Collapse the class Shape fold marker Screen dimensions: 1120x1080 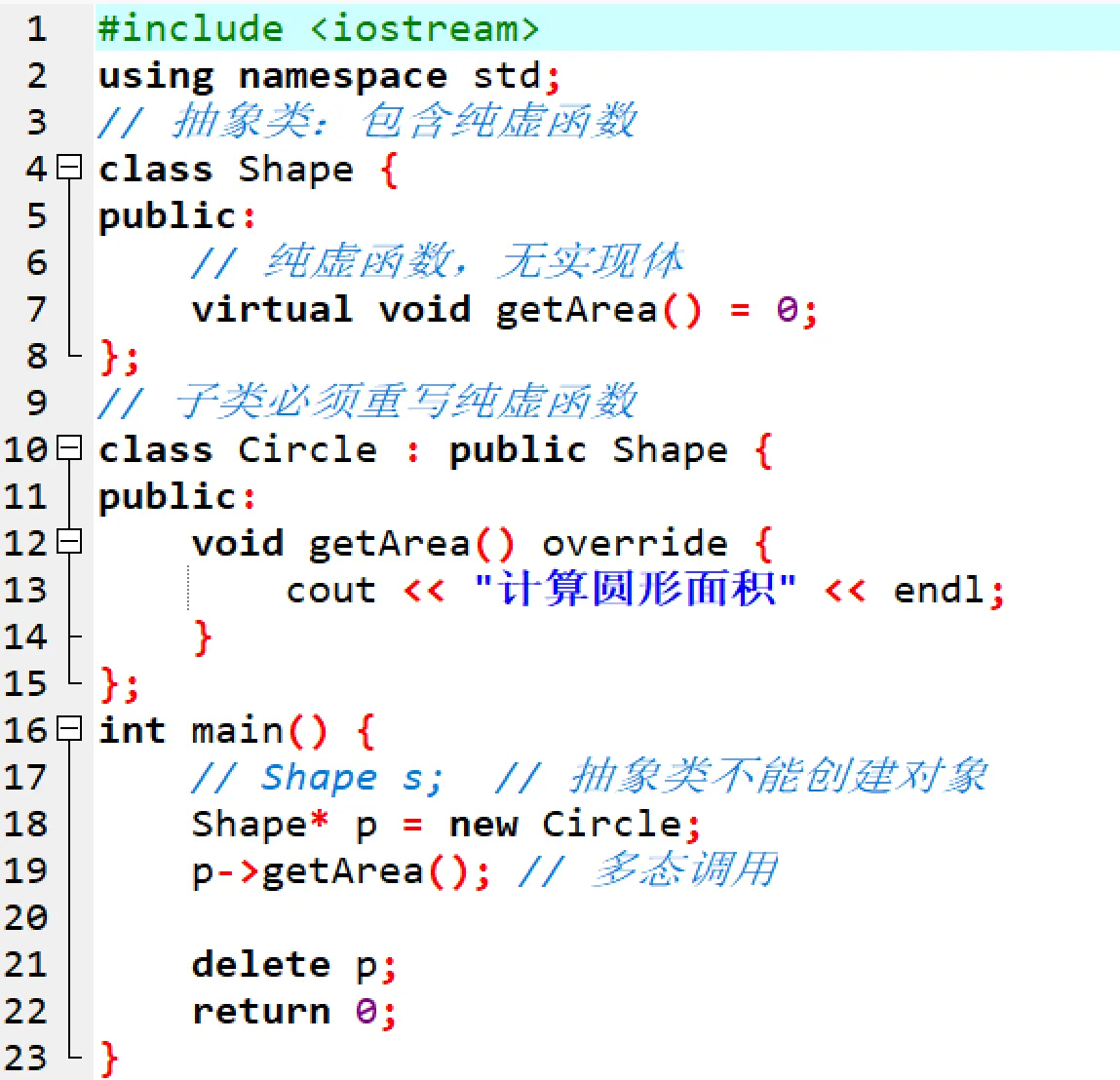pyautogui.click(x=69, y=168)
